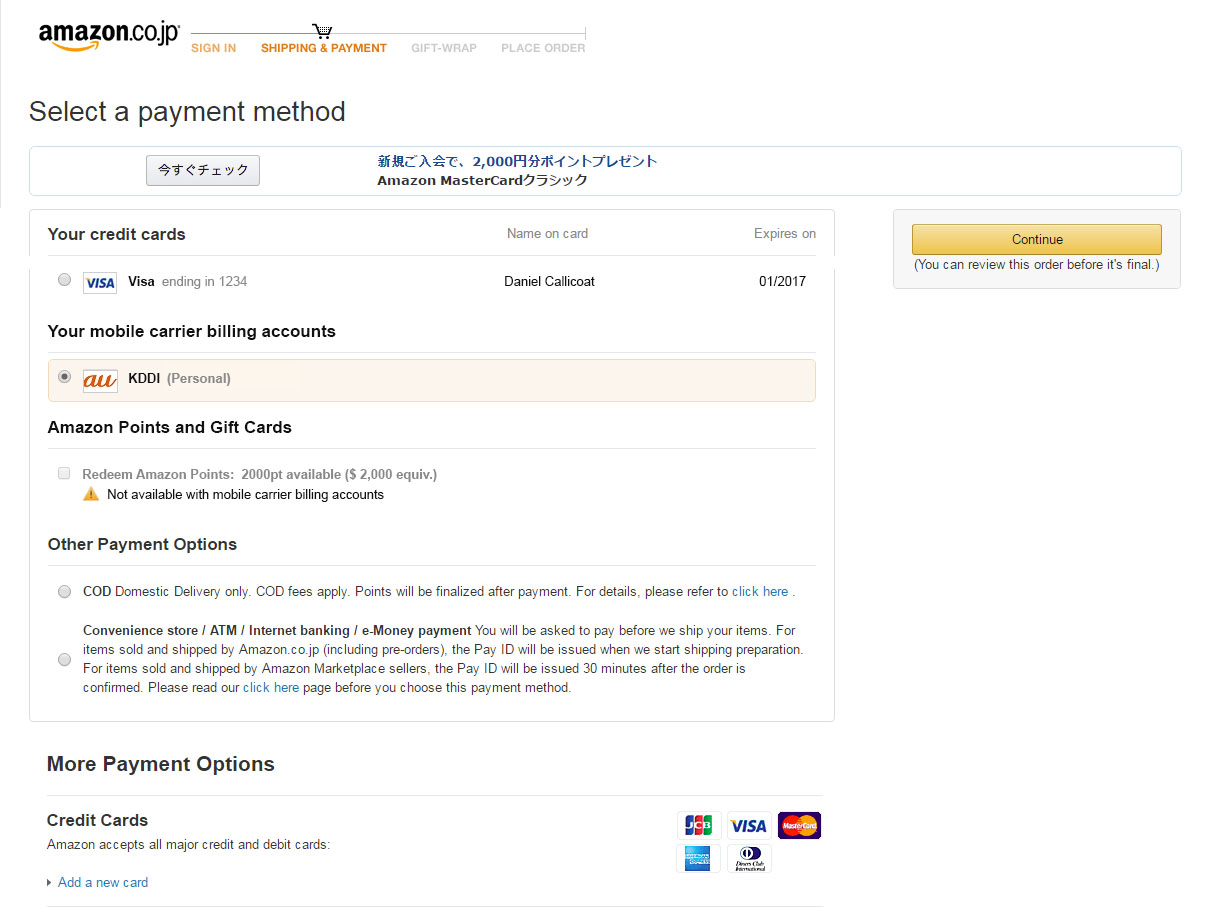This screenshot has height=907, width=1208.
Task: Click the Amazon.co.jp logo
Action: pos(108,35)
